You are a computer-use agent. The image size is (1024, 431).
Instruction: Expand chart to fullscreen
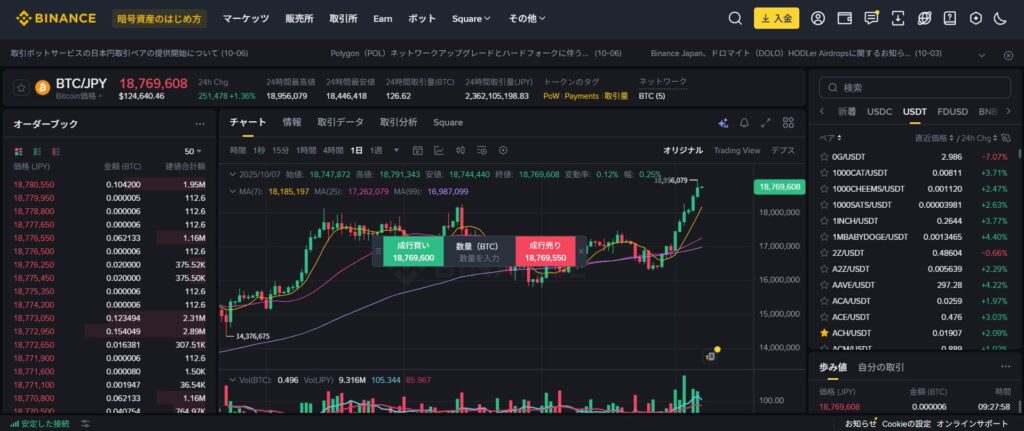click(766, 123)
